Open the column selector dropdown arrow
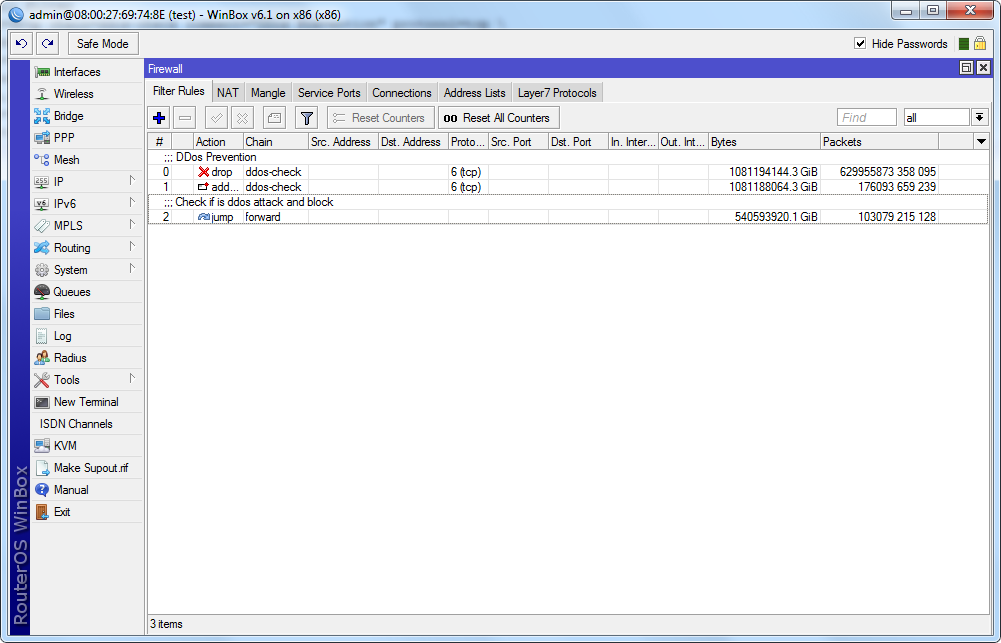1001x643 pixels. (x=981, y=142)
